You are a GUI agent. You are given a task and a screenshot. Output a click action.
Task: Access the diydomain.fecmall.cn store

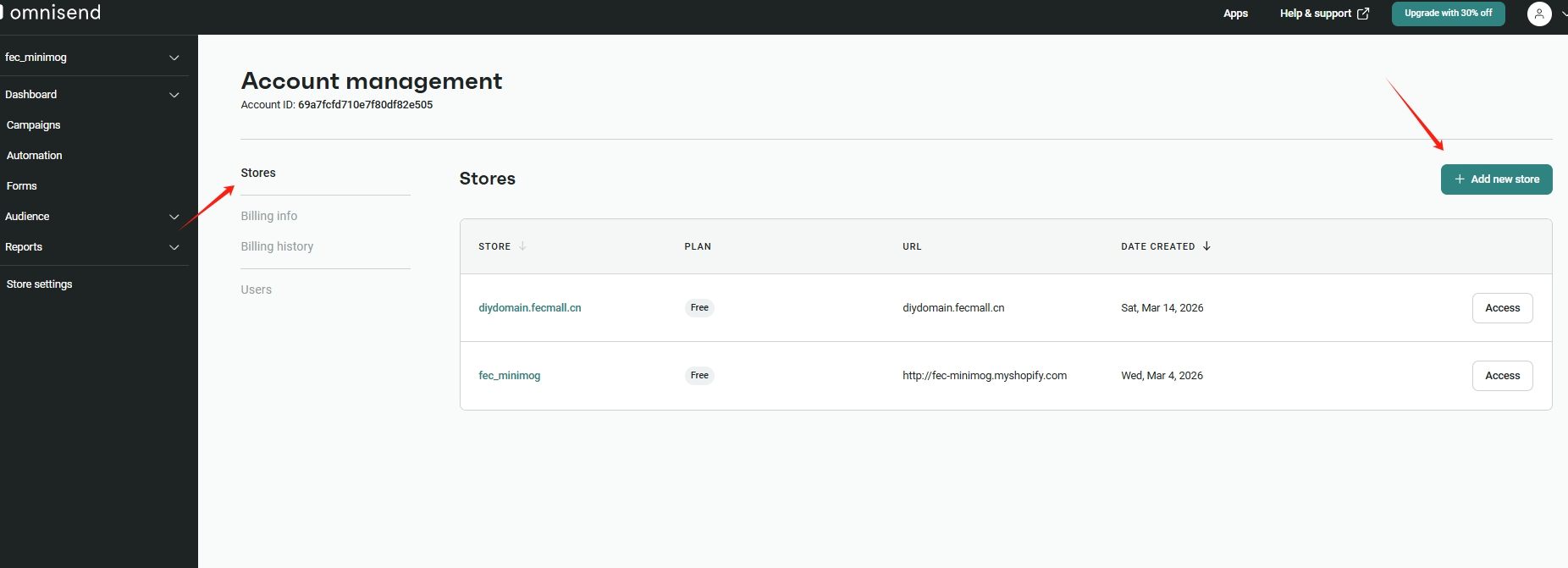click(1502, 308)
